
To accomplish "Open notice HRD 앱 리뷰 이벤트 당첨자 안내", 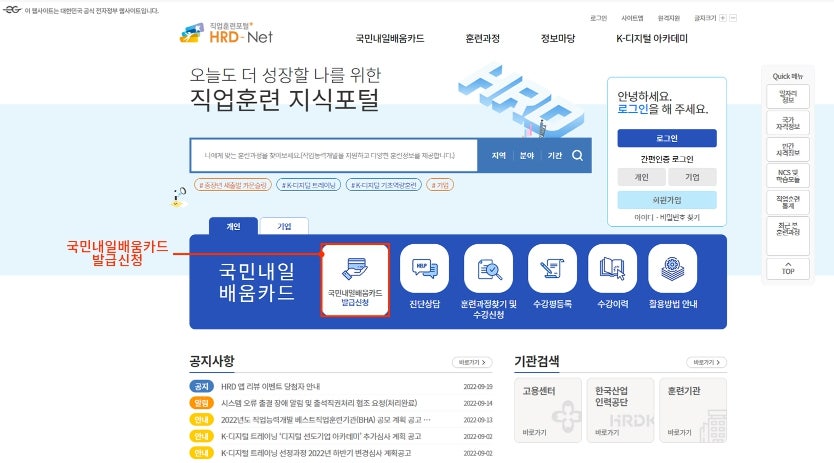I will (271, 386).
